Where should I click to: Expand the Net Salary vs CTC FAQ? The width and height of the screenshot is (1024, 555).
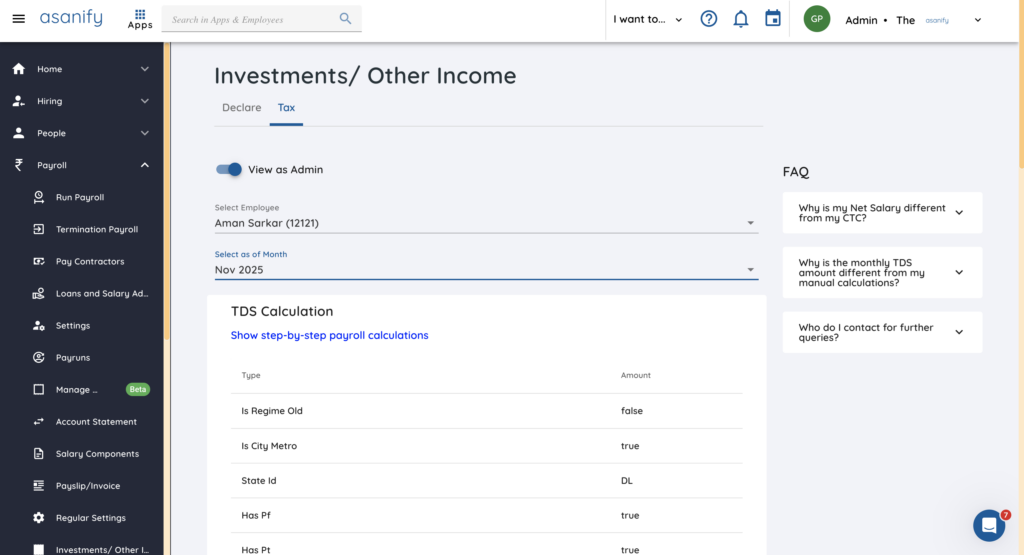(882, 213)
